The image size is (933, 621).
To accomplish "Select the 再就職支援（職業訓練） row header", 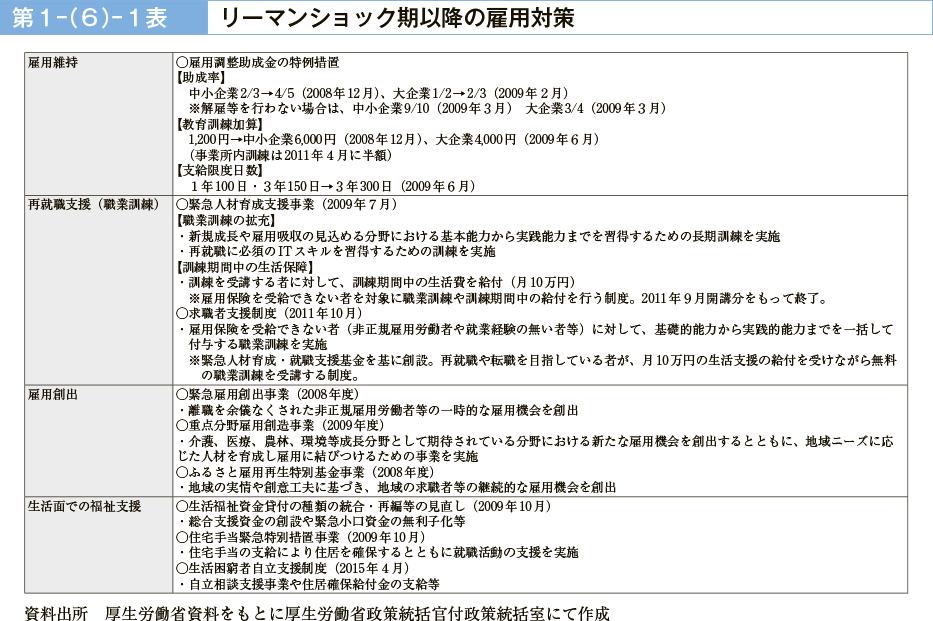I will point(94,204).
